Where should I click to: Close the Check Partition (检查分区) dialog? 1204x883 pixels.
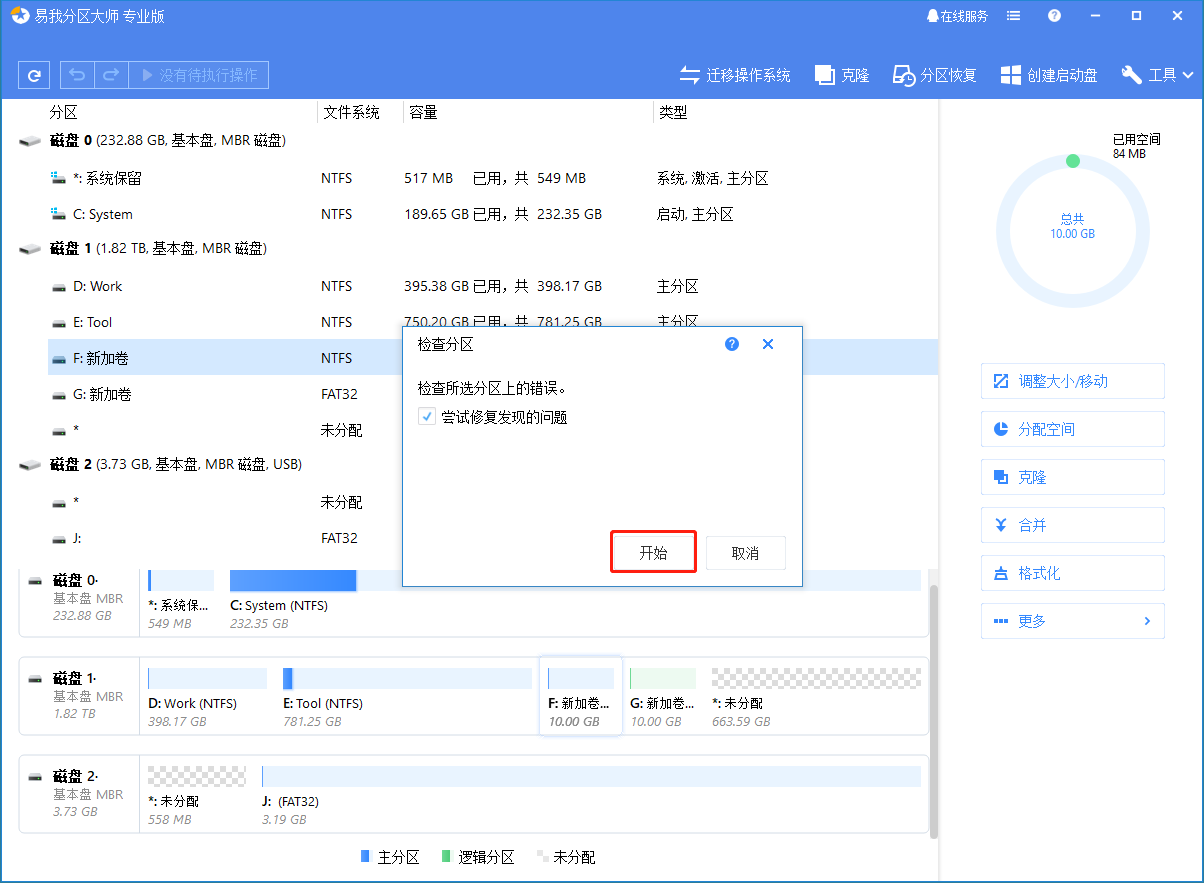[768, 344]
